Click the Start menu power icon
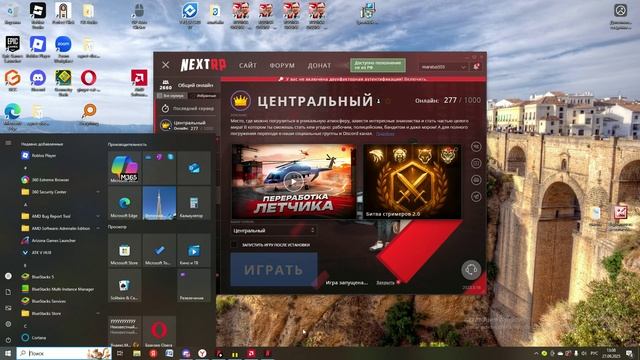The height and width of the screenshot is (360, 640). coord(8,340)
